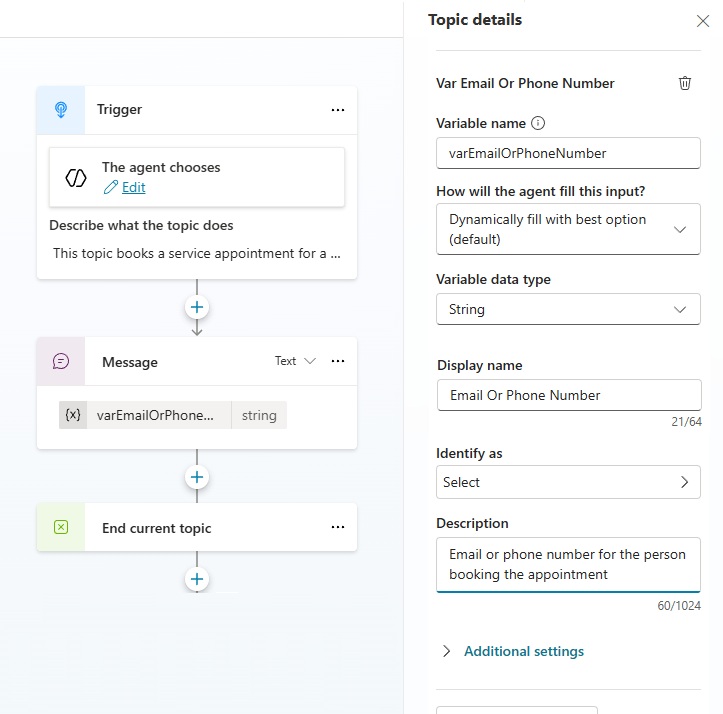
Task: Open the Trigger node more options menu
Action: coord(338,110)
